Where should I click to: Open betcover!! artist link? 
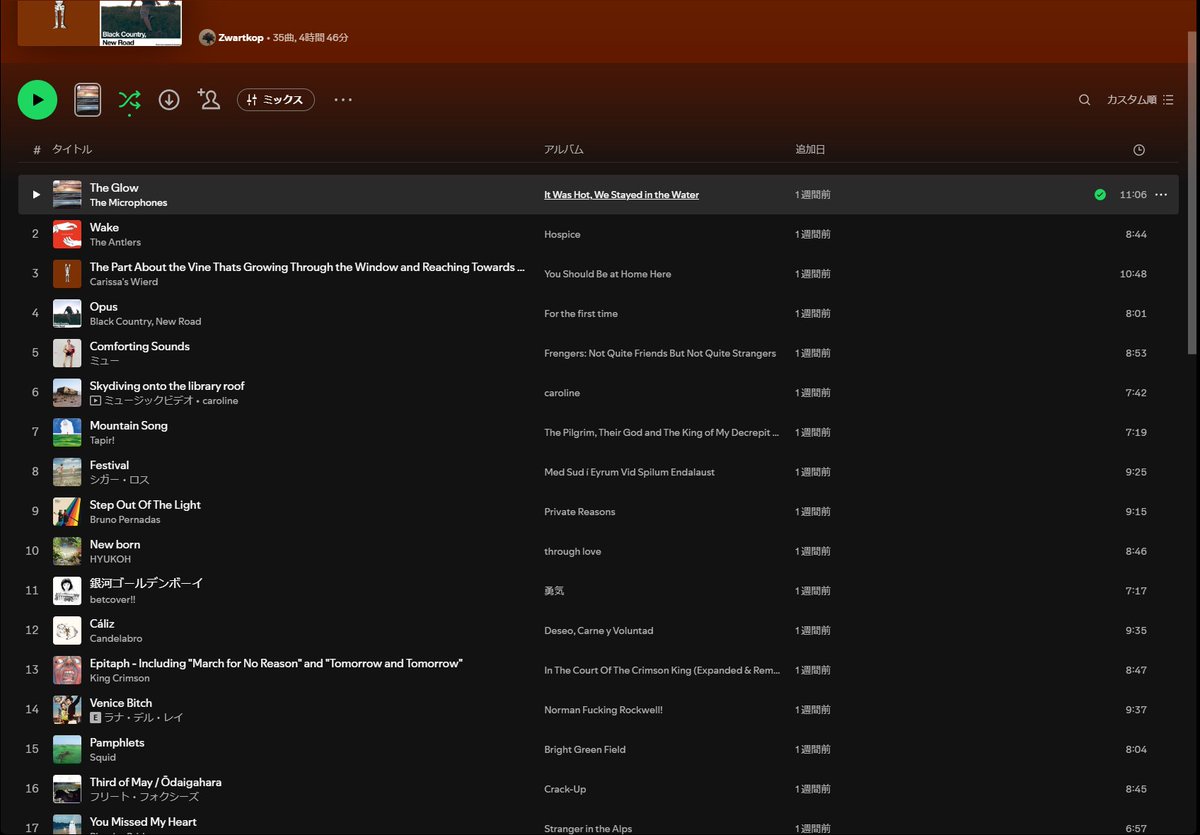pyautogui.click(x=113, y=599)
